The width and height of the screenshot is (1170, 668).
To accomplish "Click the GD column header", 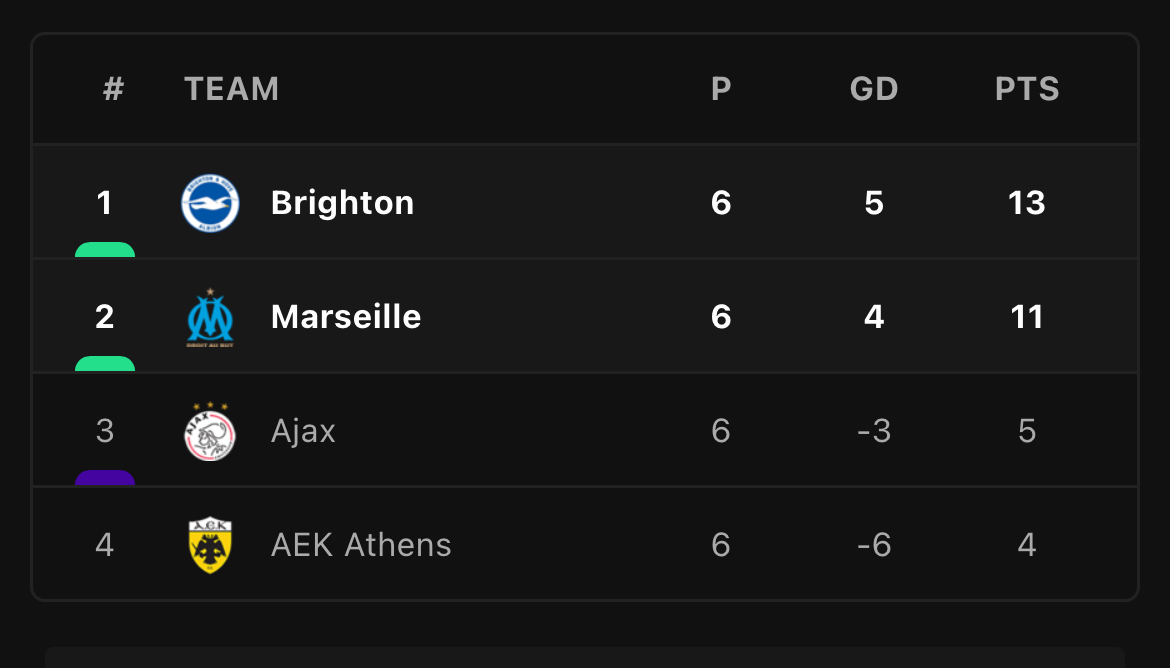I will click(874, 89).
